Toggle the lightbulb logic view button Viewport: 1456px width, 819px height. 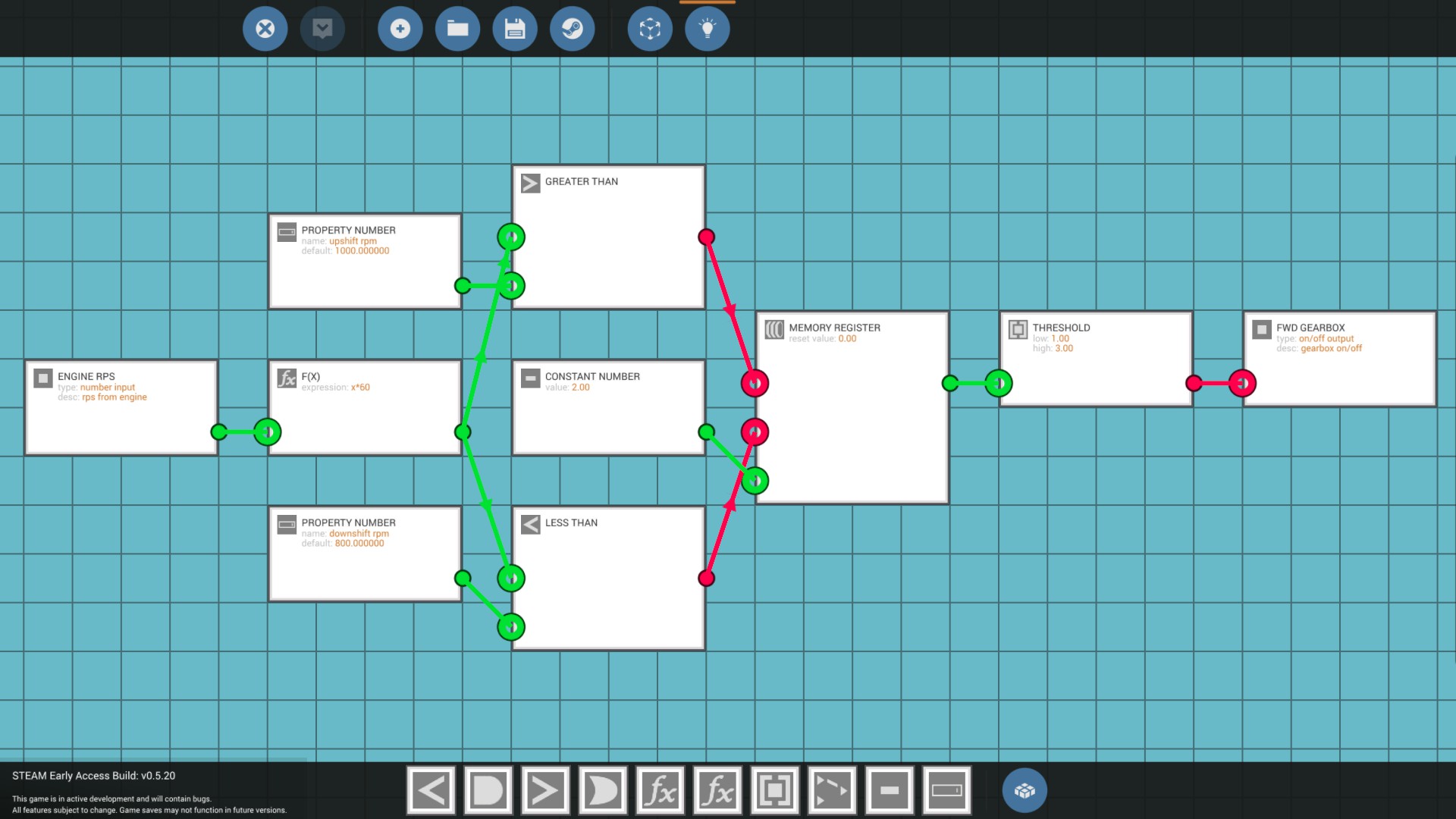click(x=707, y=29)
